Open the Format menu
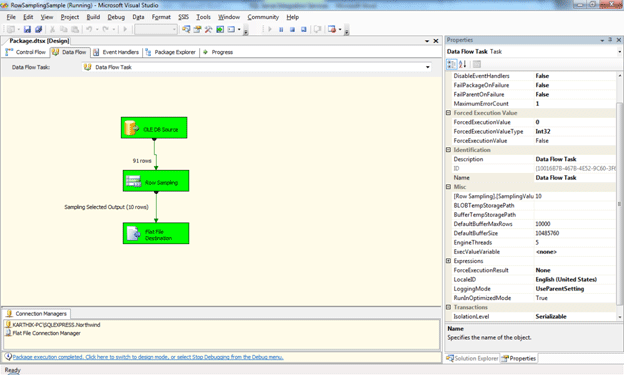Image resolution: width=624 pixels, height=375 pixels. (x=161, y=17)
